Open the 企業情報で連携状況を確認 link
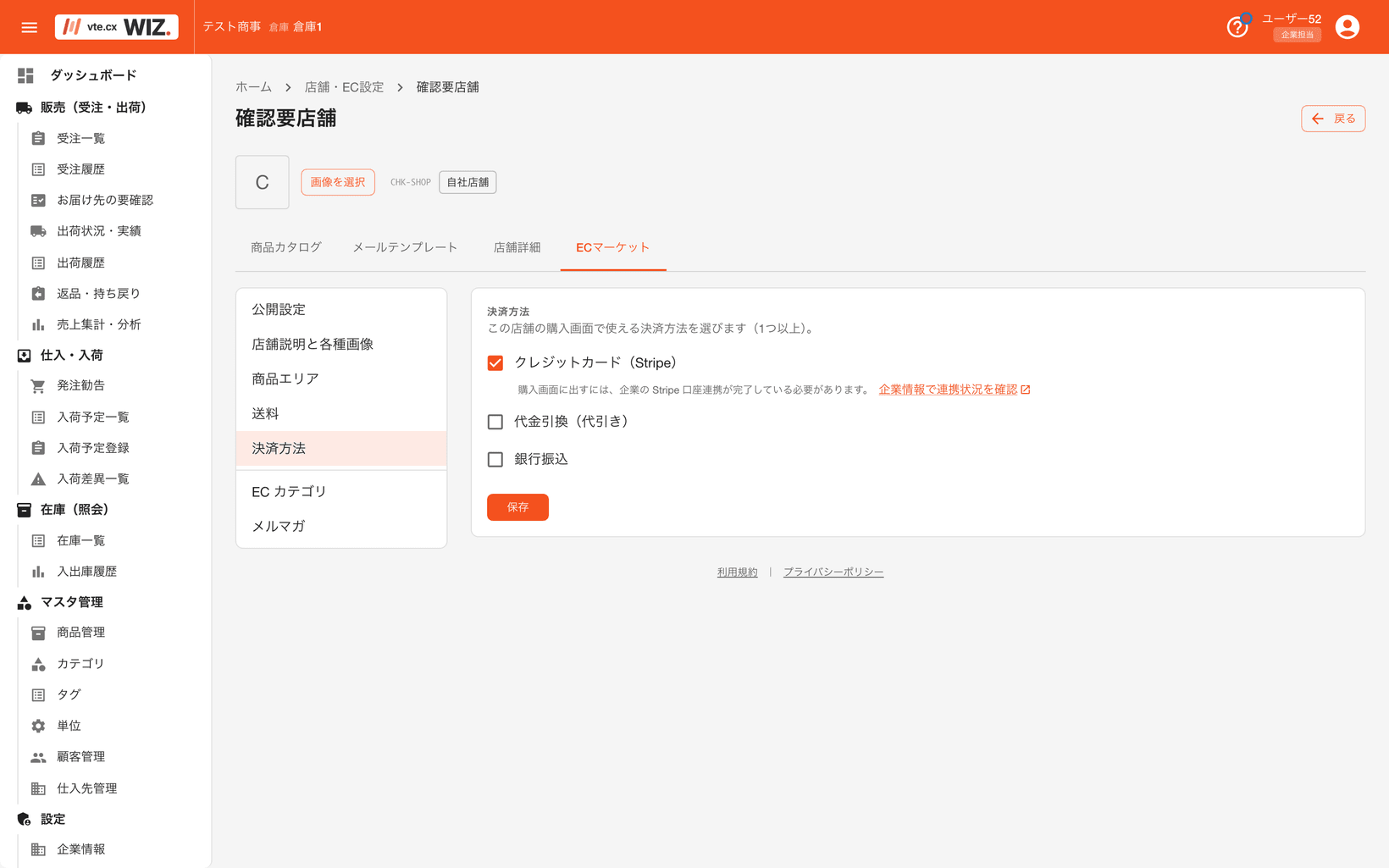Image resolution: width=1389 pixels, height=868 pixels. 948,390
